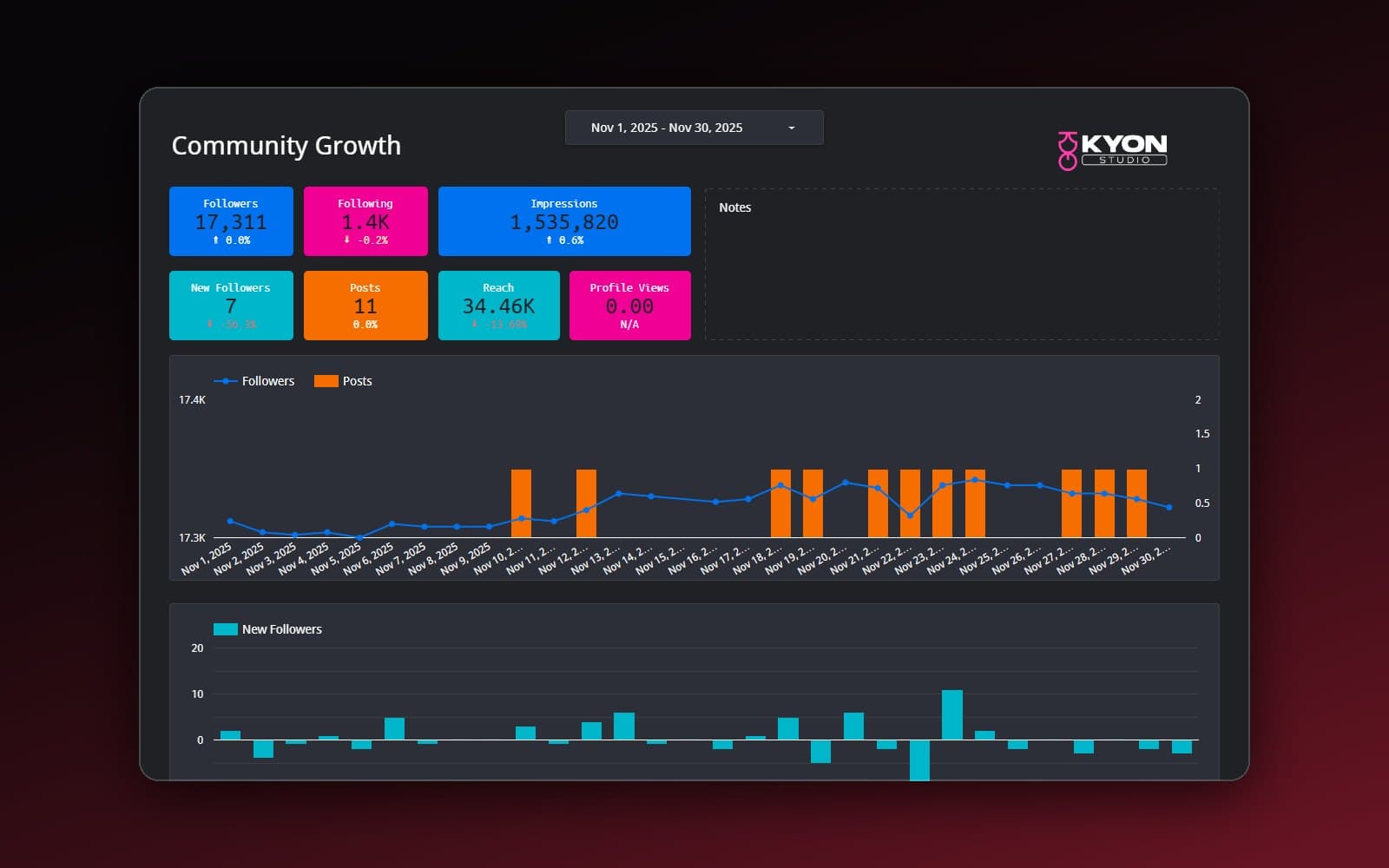Select the Impressions scorecard value 1,535,820
The width and height of the screenshot is (1389, 868).
(564, 222)
